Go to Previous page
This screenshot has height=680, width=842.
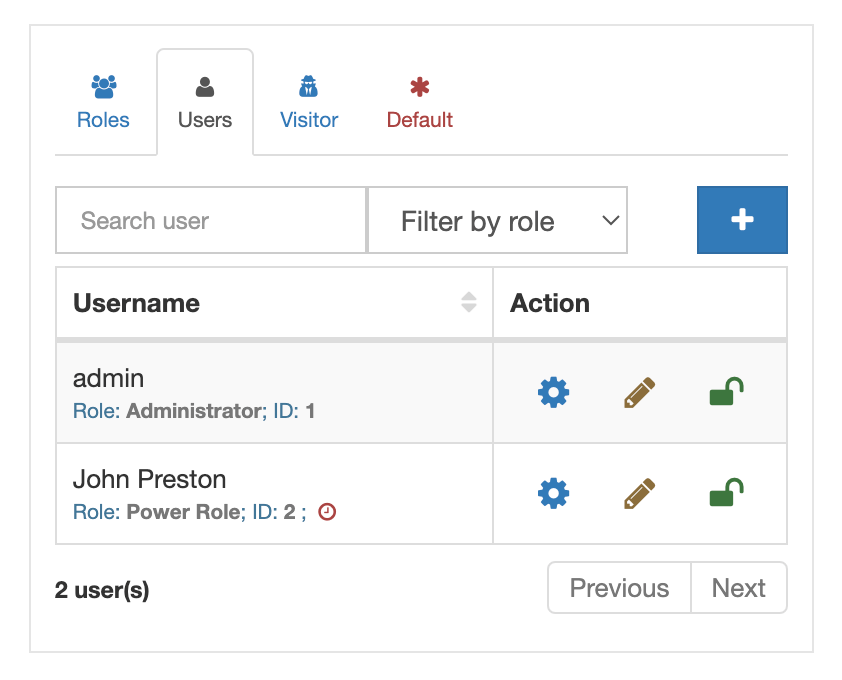[x=619, y=588]
